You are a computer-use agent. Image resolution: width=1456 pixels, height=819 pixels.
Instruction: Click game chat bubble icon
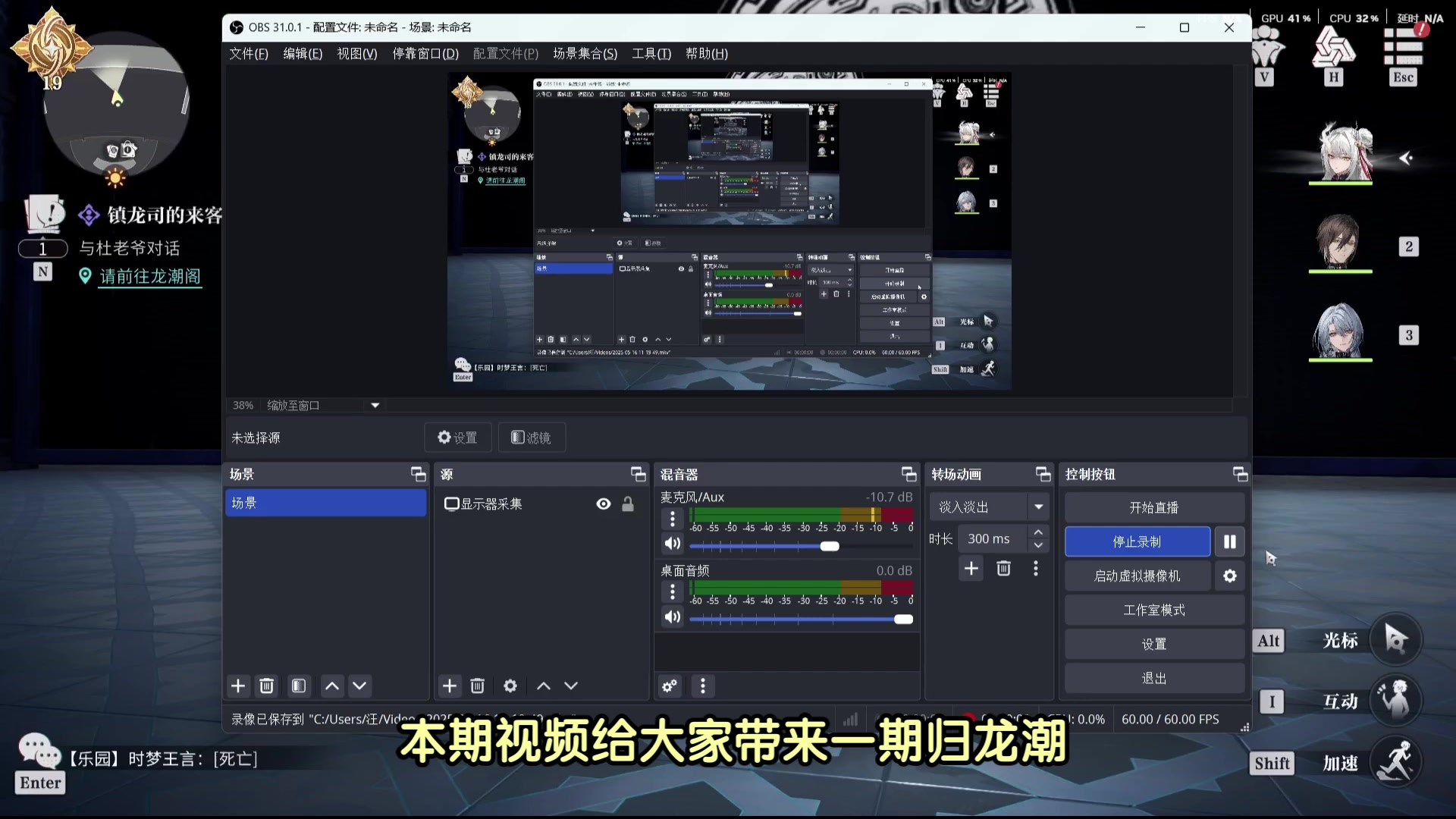39,751
